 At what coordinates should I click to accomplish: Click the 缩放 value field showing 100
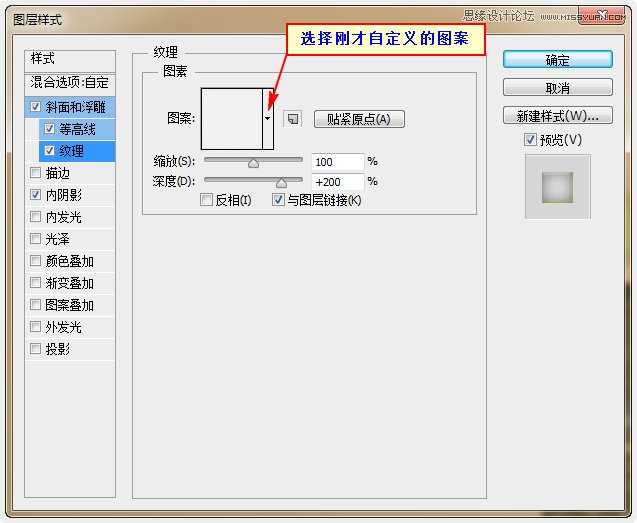coord(338,162)
